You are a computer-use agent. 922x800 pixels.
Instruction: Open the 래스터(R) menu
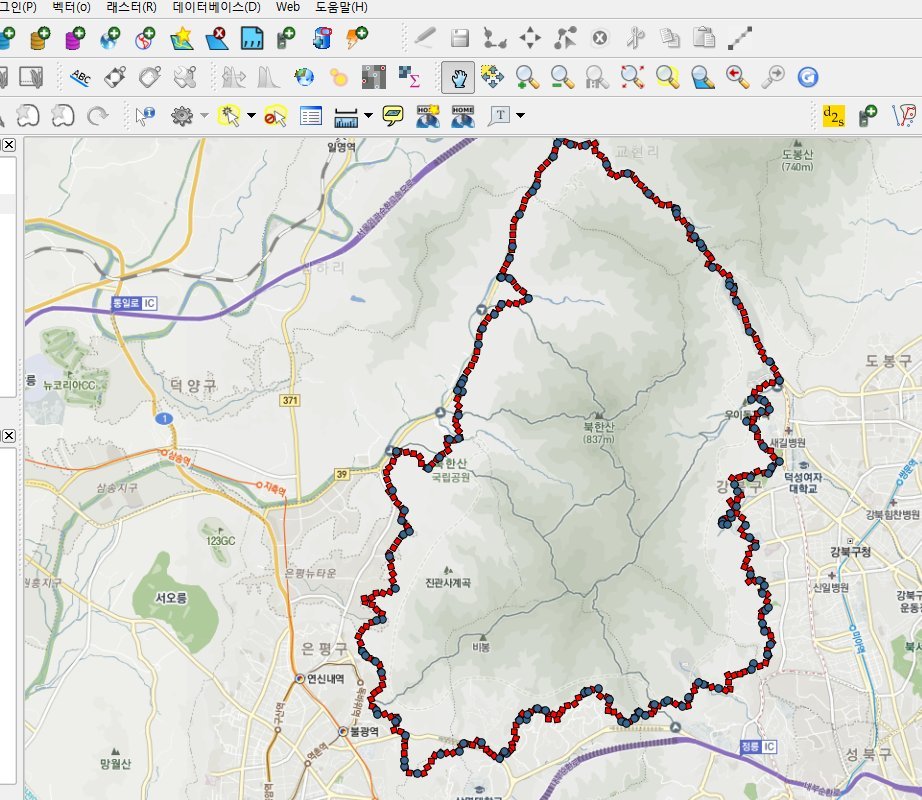pos(131,7)
